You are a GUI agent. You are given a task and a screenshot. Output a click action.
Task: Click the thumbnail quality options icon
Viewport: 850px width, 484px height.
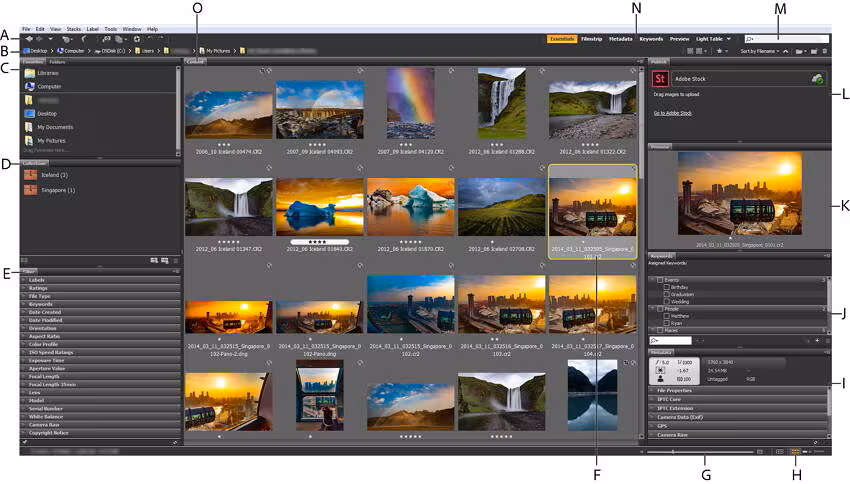pyautogui.click(x=701, y=51)
